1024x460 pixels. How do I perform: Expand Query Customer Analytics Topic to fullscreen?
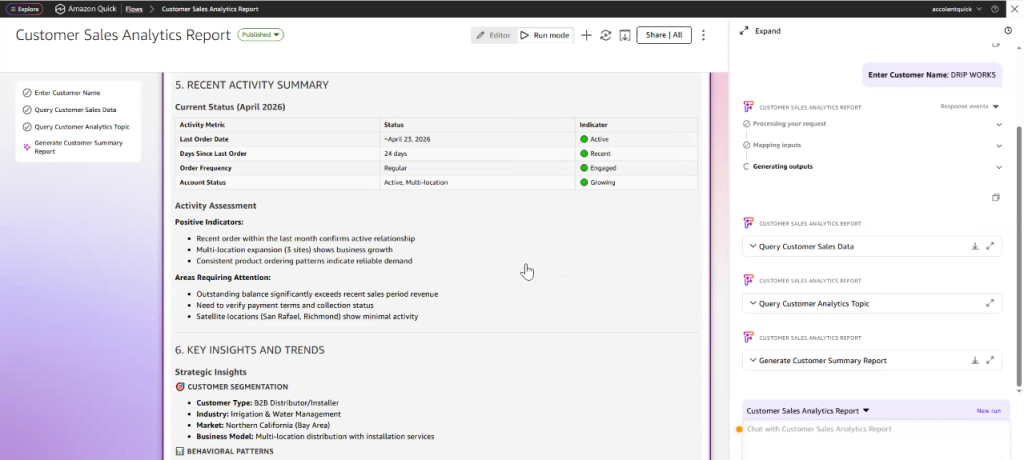[990, 303]
